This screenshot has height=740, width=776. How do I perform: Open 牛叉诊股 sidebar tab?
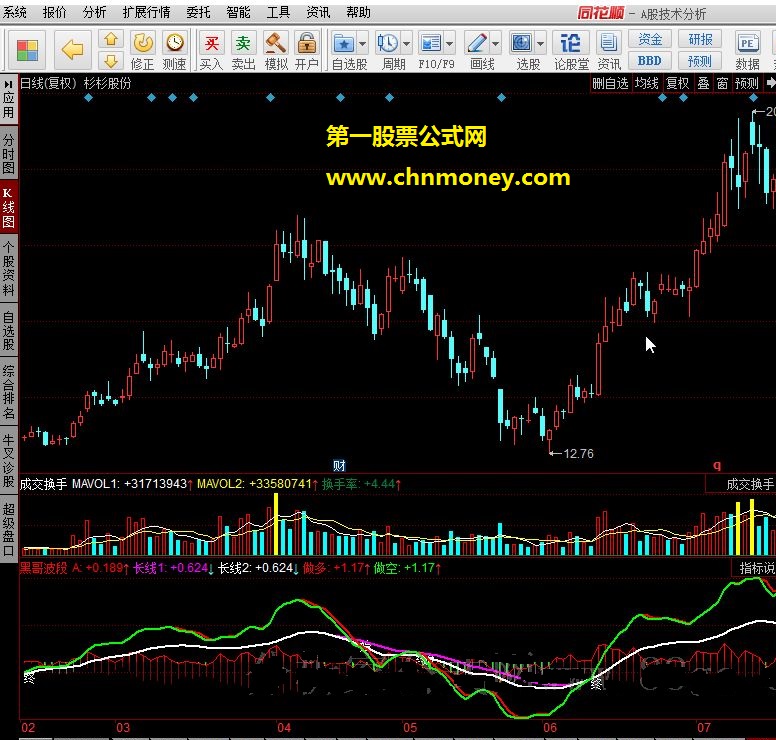coord(8,460)
